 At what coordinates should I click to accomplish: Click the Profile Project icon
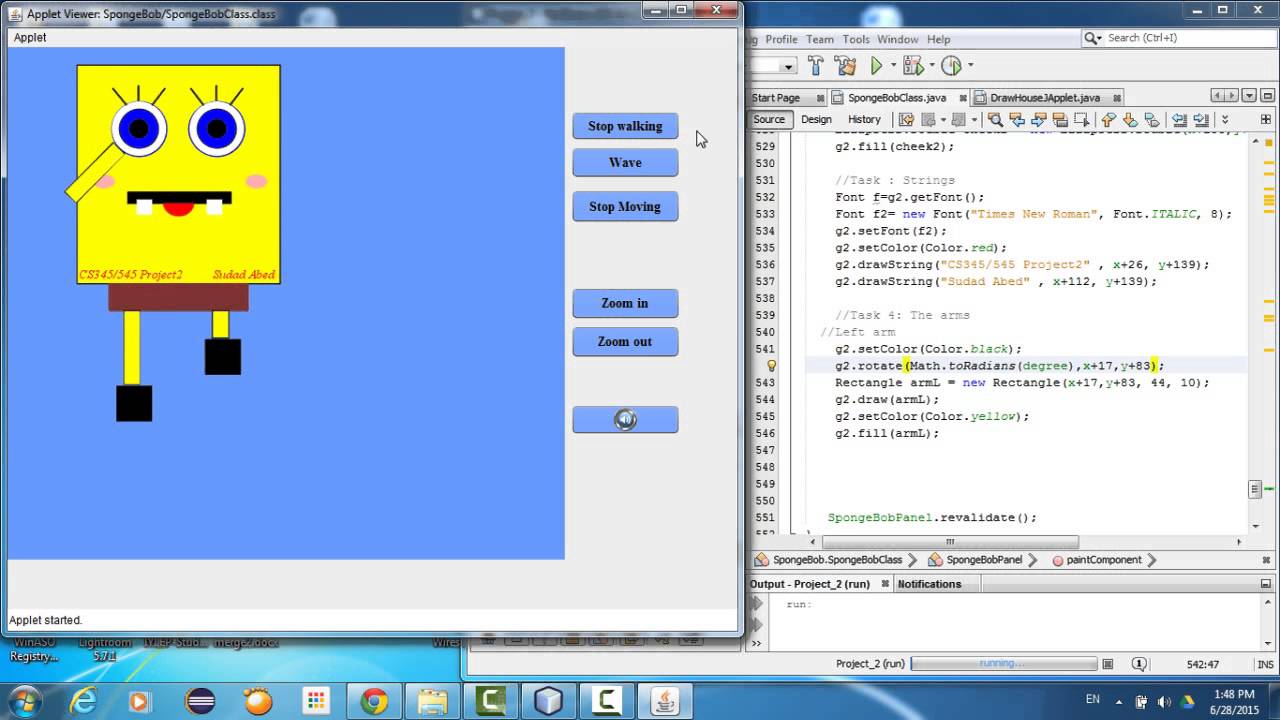point(951,66)
